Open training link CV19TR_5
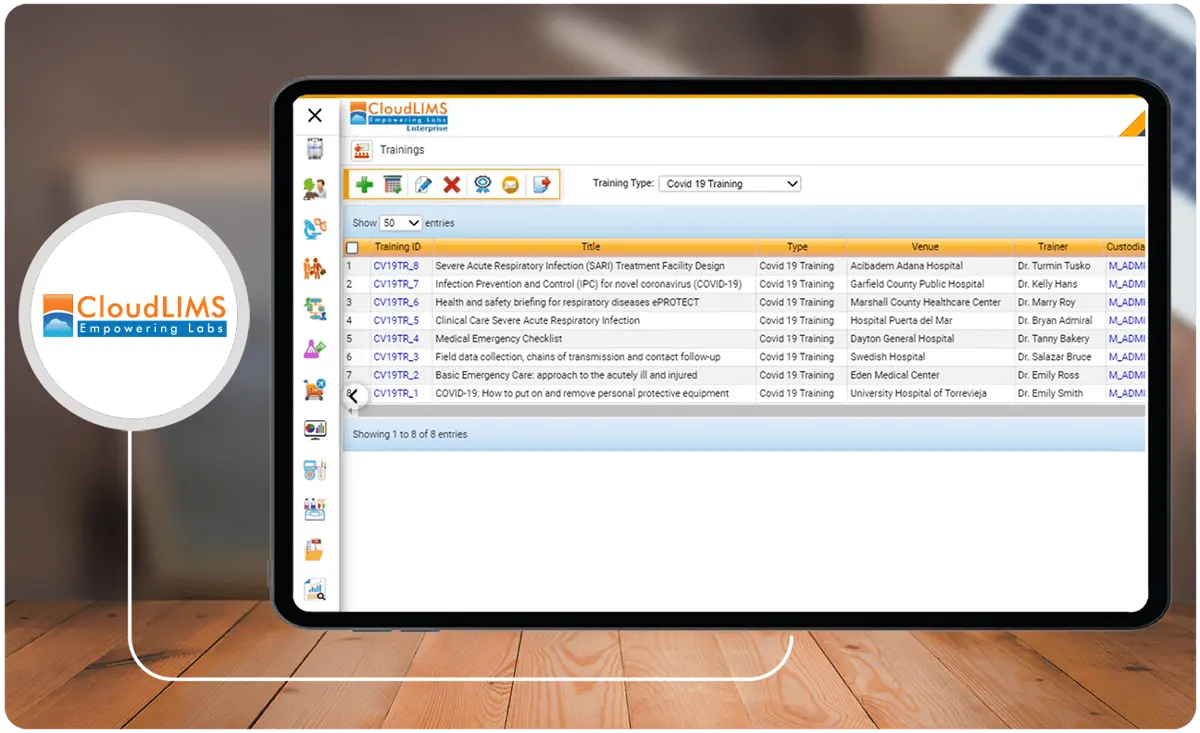This screenshot has width=1200, height=733. click(396, 320)
